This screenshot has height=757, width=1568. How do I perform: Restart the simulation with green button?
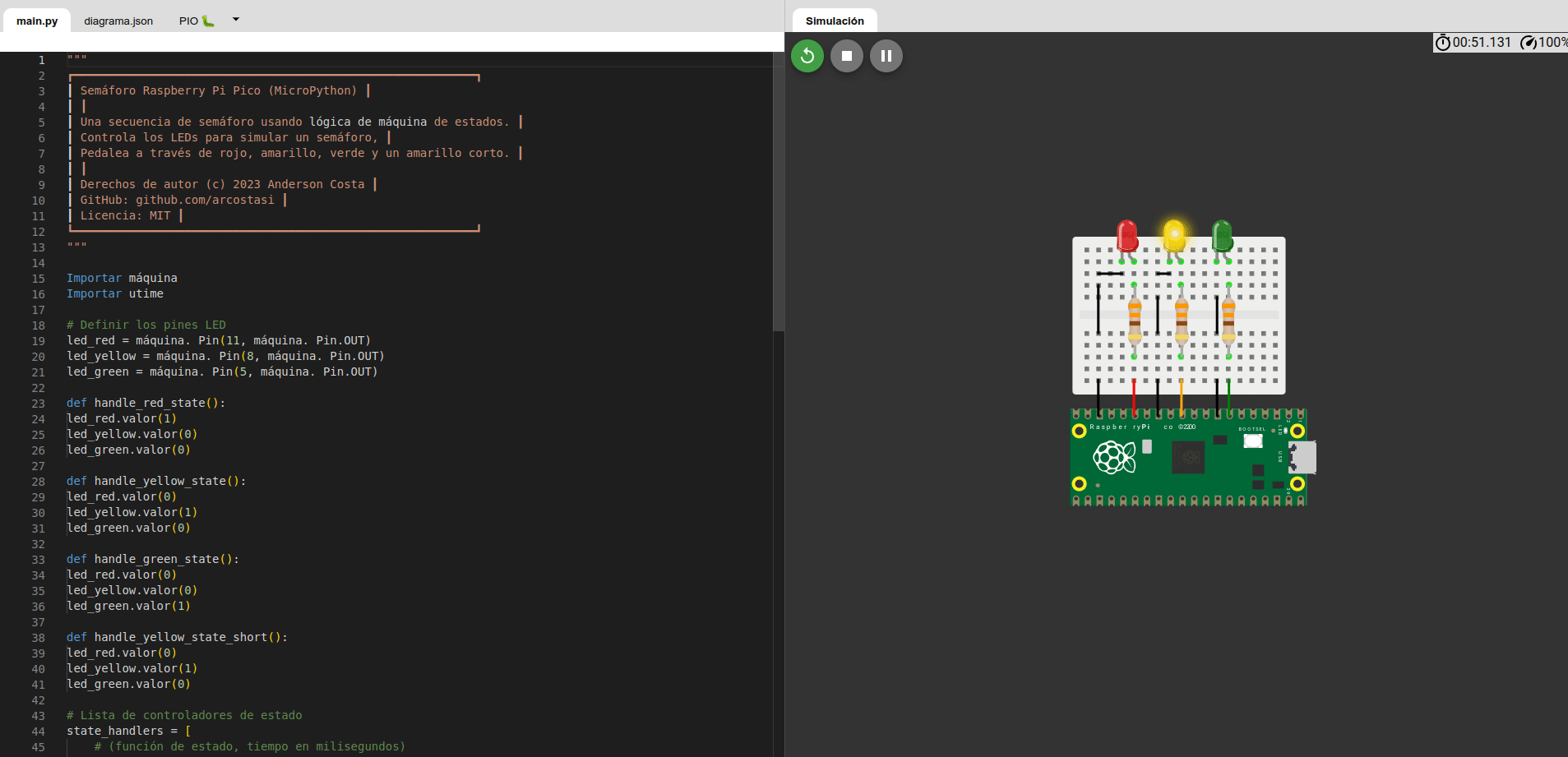pos(807,56)
